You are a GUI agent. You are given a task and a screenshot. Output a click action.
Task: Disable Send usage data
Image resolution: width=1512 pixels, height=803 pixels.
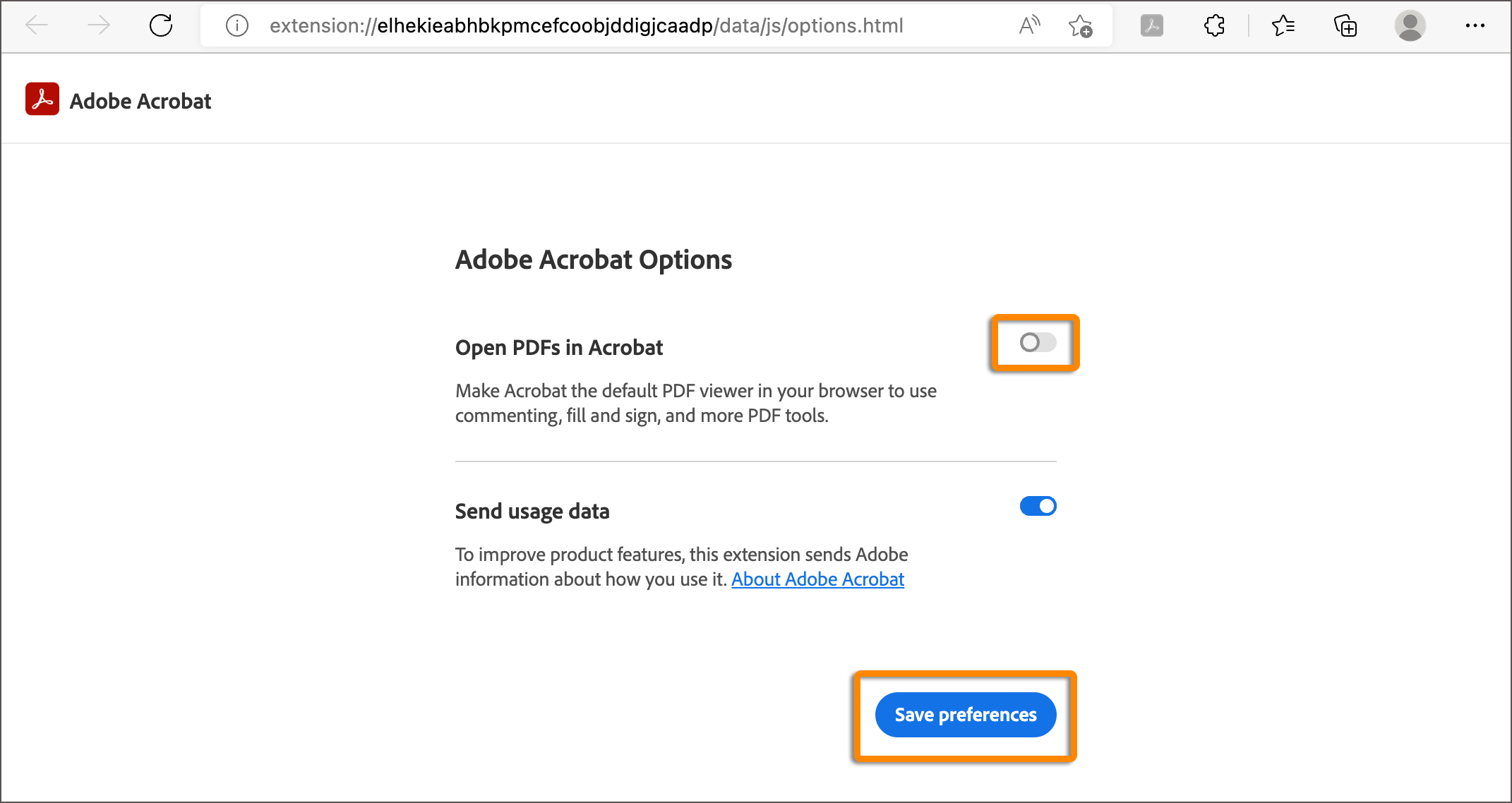click(x=1038, y=506)
